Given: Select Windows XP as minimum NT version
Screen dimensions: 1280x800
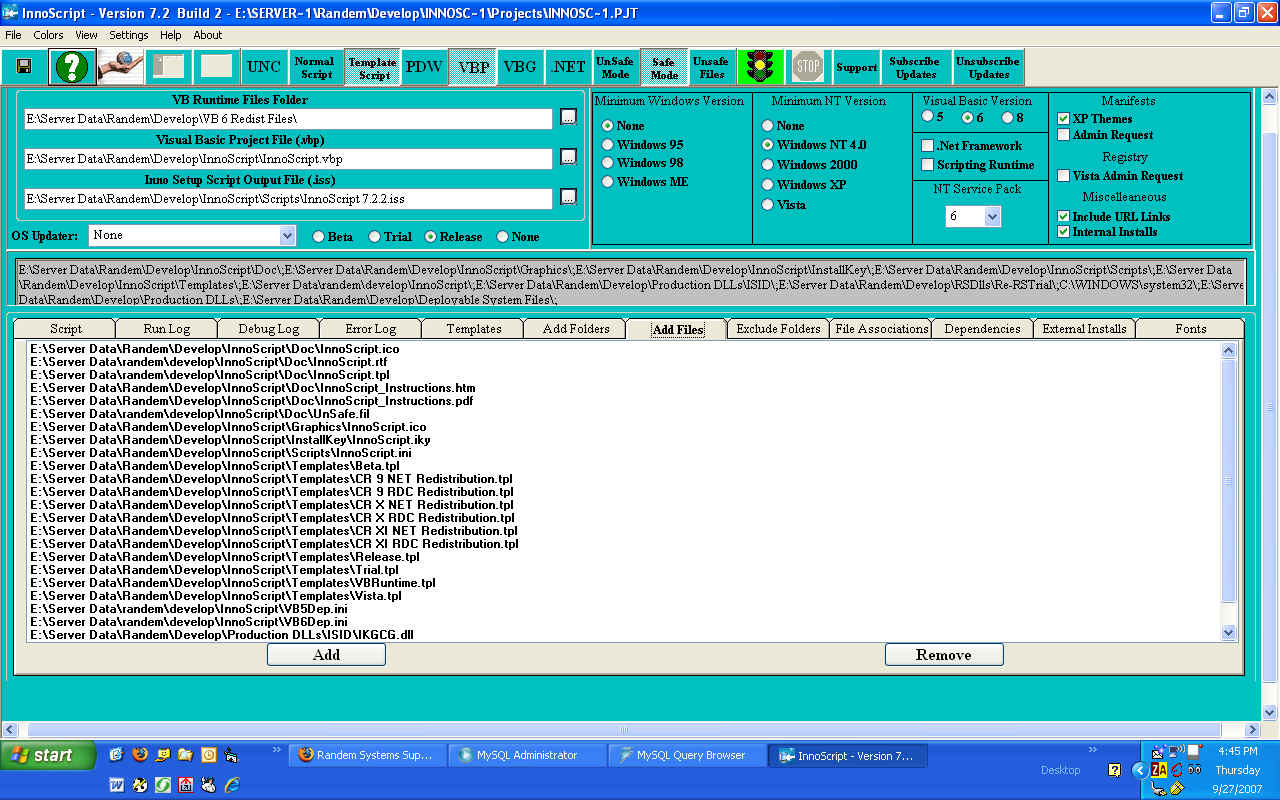Looking at the screenshot, I should [x=768, y=185].
